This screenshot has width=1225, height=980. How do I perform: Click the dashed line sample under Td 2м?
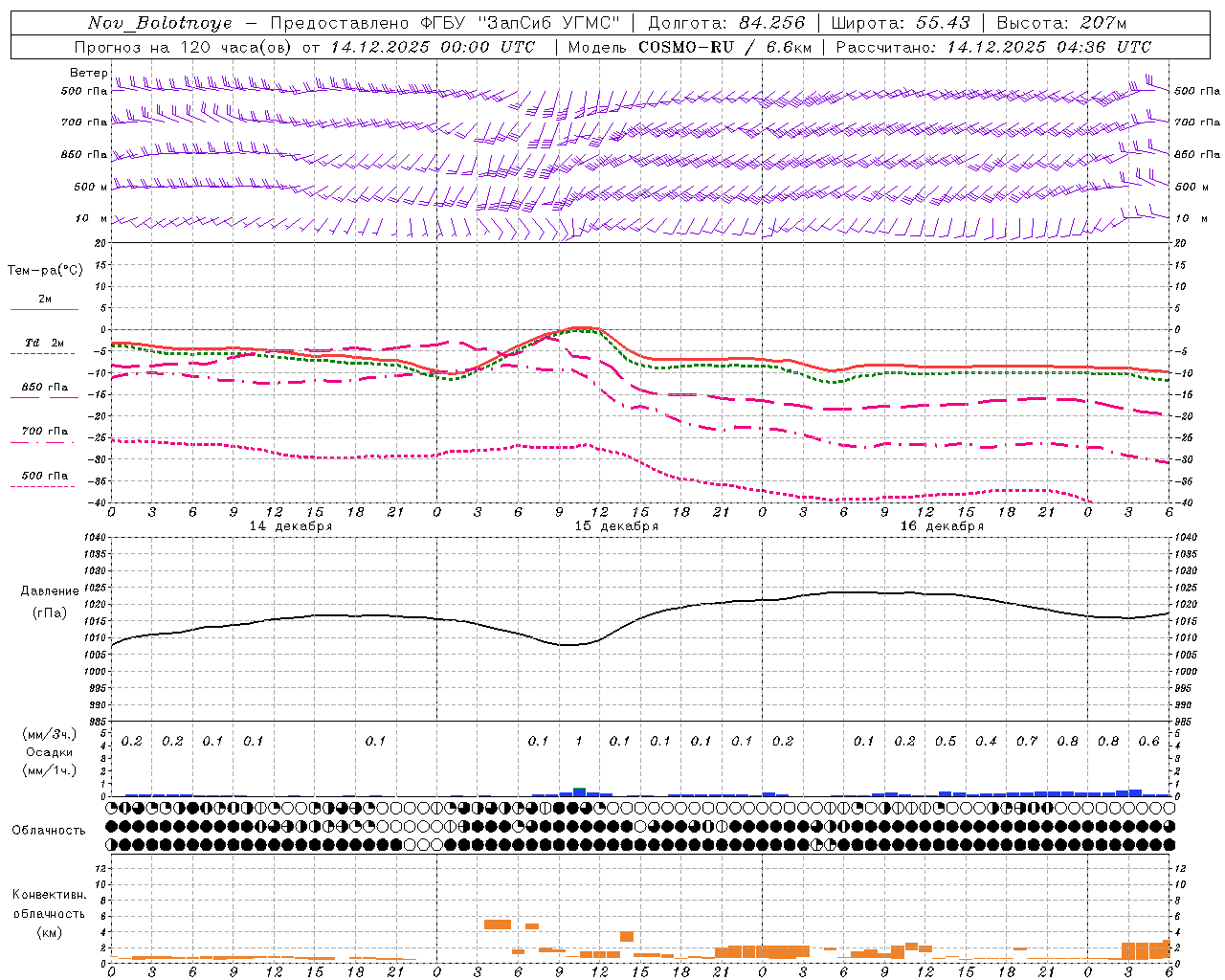pos(42,354)
